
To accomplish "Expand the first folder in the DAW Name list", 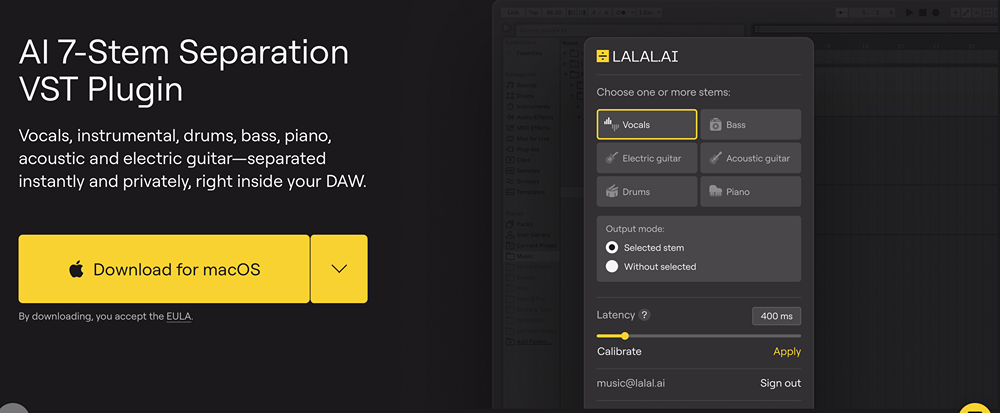I will pyautogui.click(x=565, y=53).
